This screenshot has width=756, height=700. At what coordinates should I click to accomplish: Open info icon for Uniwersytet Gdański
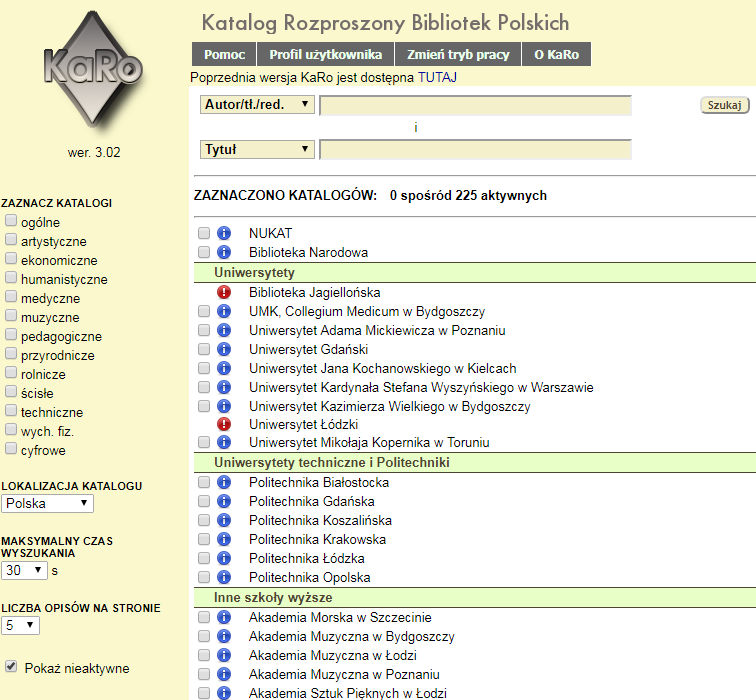pos(224,349)
